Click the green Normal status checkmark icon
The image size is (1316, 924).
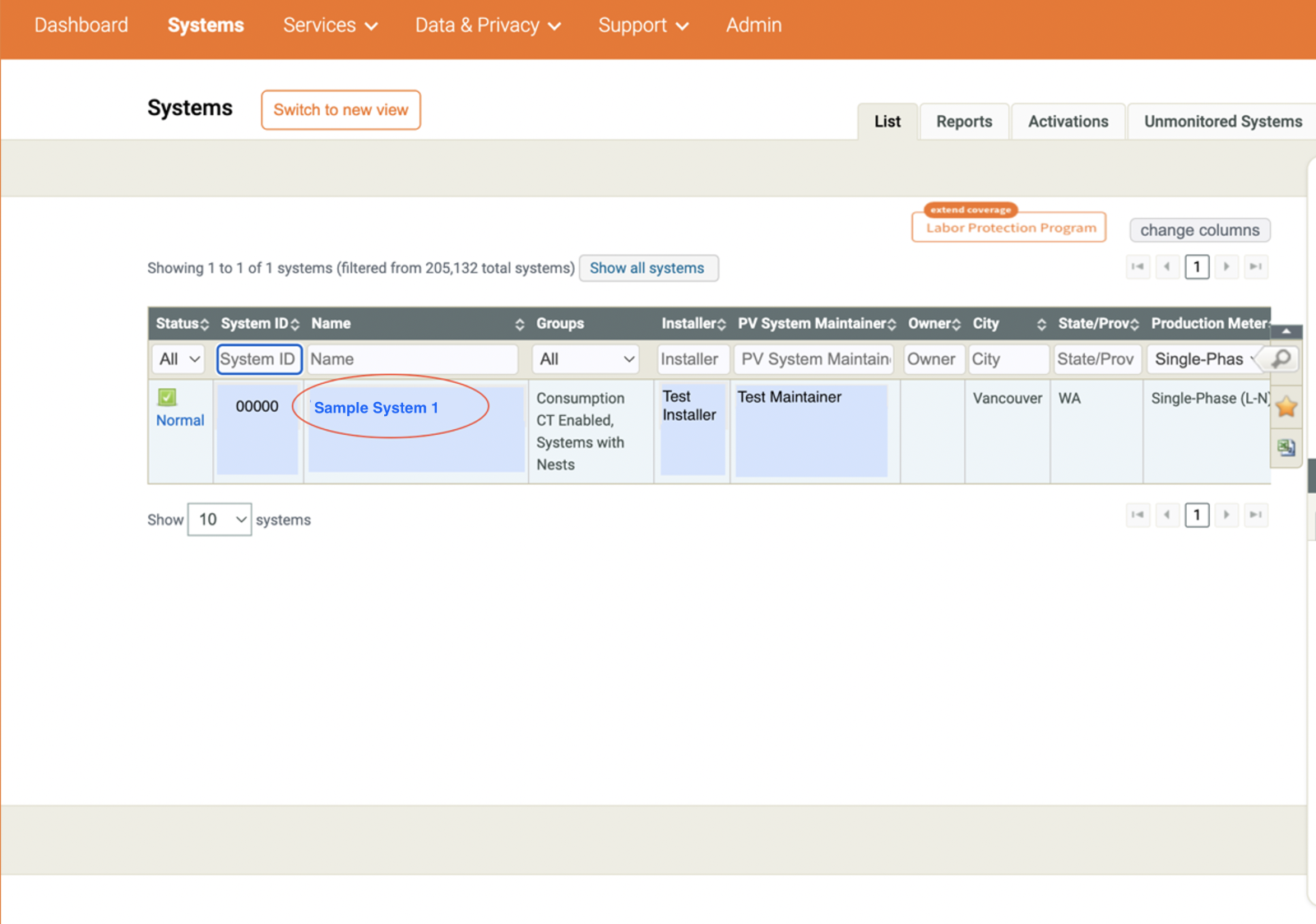[x=168, y=397]
